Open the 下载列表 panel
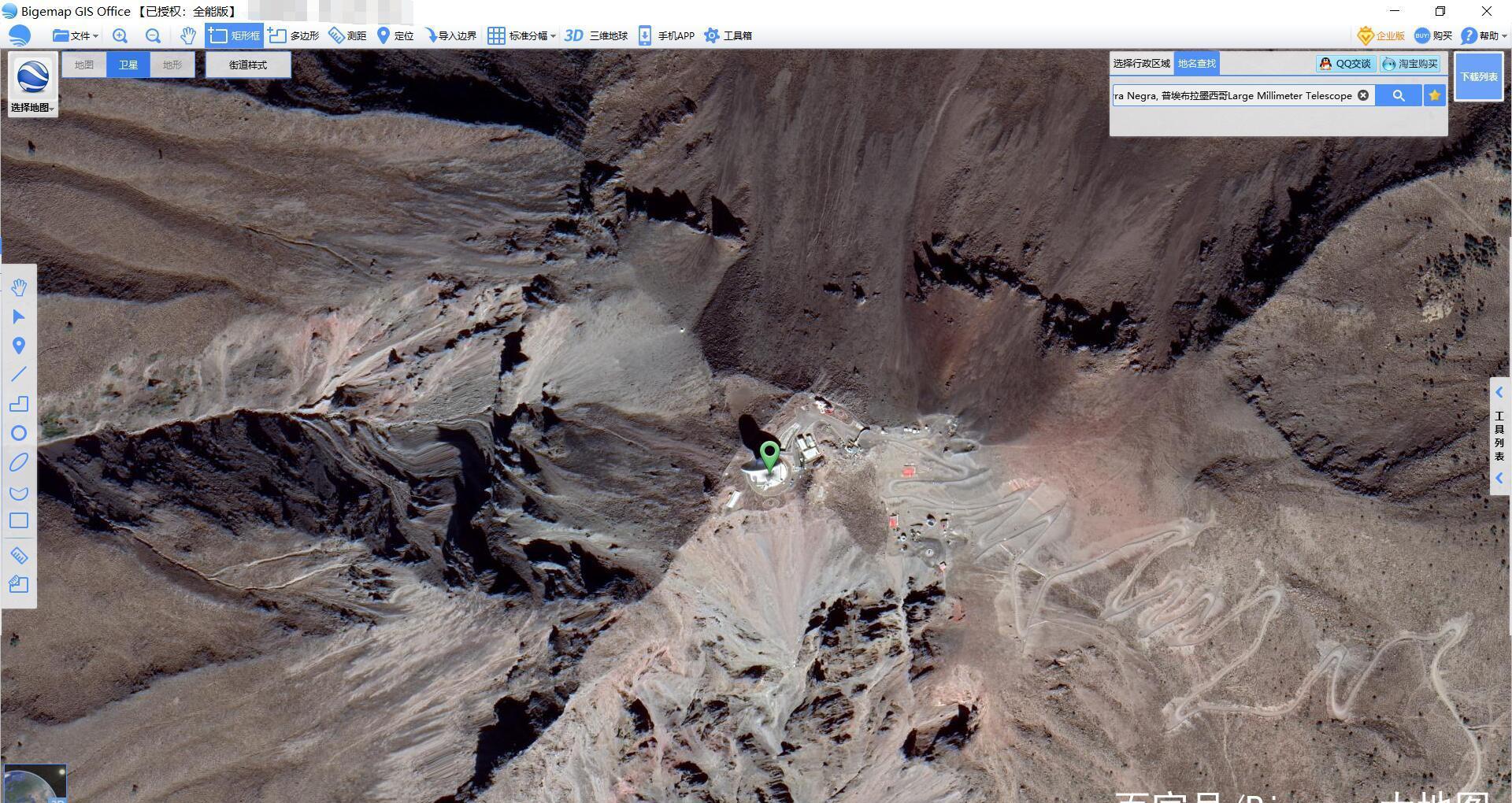This screenshot has width=1512, height=803. pyautogui.click(x=1478, y=76)
